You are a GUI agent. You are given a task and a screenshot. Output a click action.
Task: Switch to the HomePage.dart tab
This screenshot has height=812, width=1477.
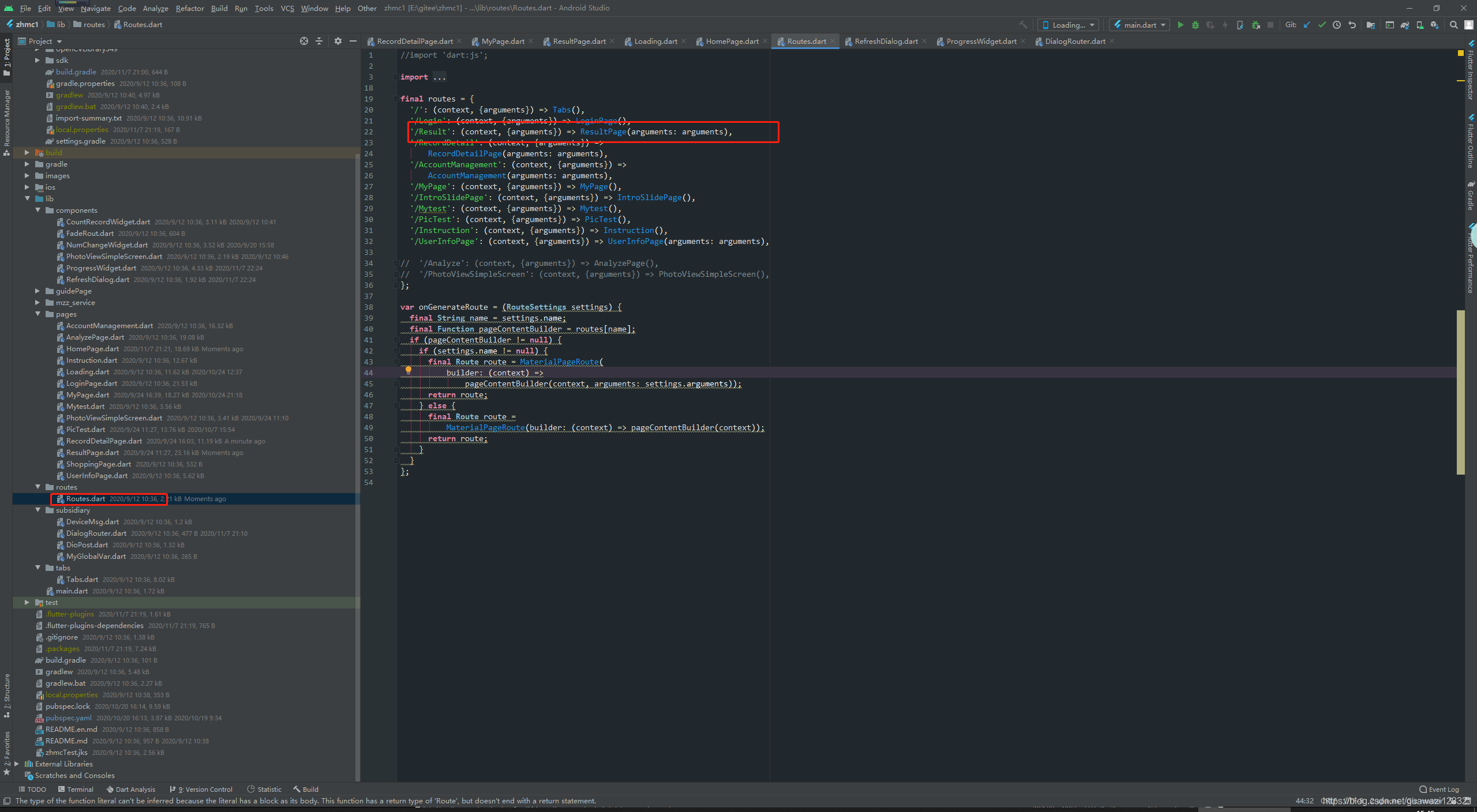pyautogui.click(x=732, y=41)
